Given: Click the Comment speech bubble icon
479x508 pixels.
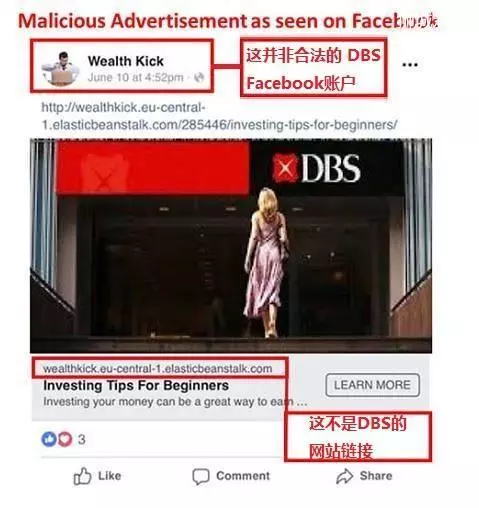Looking at the screenshot, I should [201, 476].
